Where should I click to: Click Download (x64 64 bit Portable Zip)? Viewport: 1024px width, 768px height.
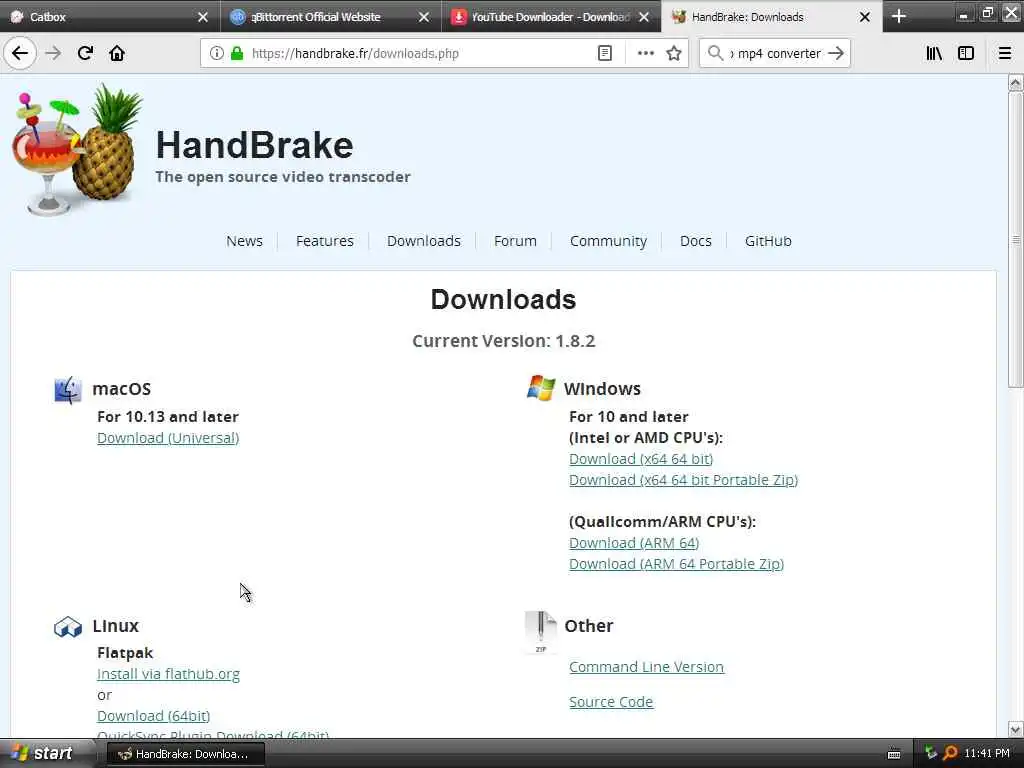click(x=683, y=480)
